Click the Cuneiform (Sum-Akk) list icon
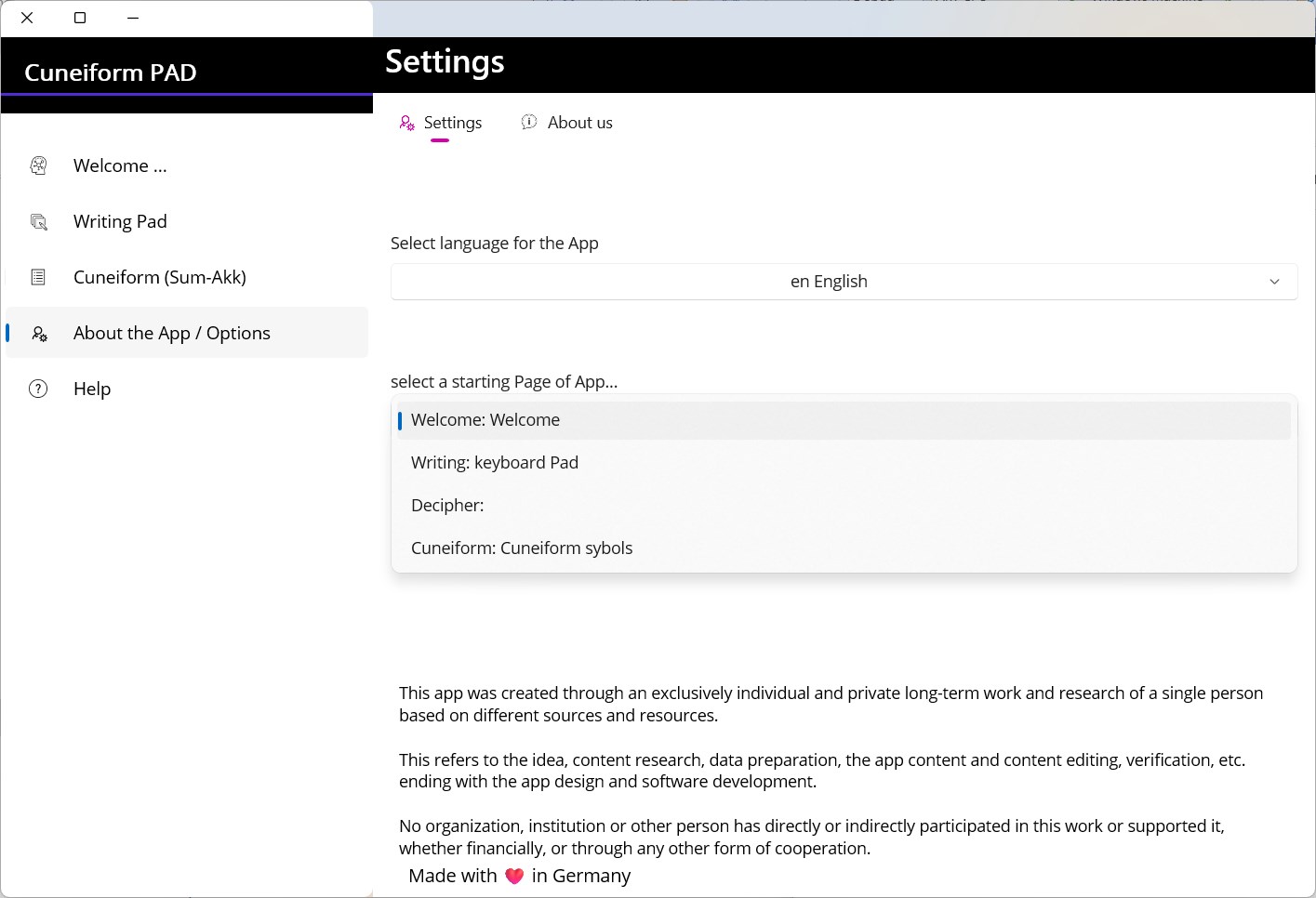This screenshot has width=1316, height=898. coord(38,277)
